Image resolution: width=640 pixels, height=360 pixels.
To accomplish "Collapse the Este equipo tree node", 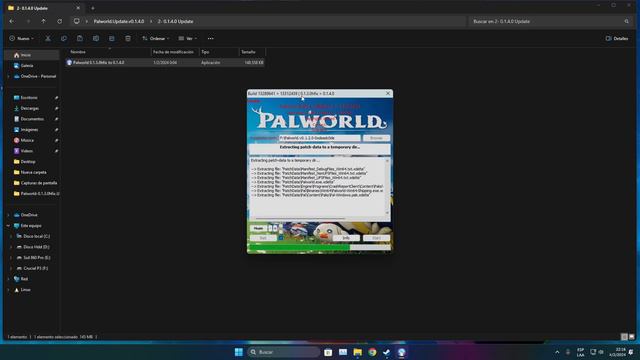I will pyautogui.click(x=9, y=225).
